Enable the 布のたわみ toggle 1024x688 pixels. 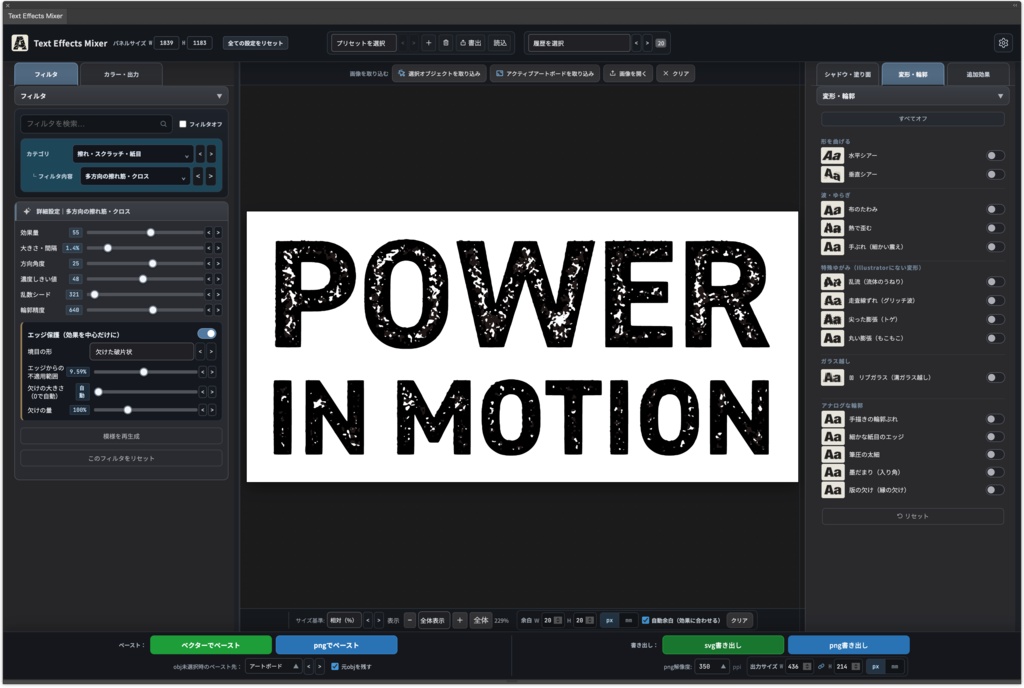[995, 210]
